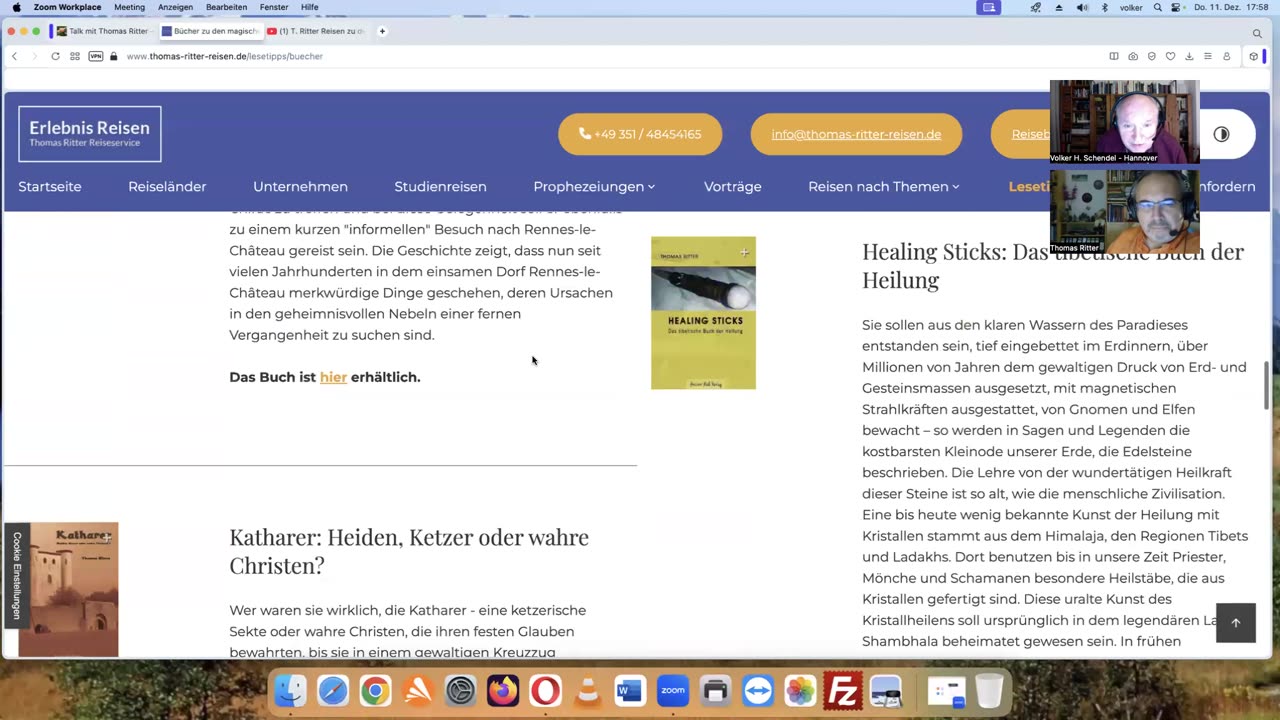Viewport: 1280px width, 720px height.
Task: Open the Fenster menu
Action: tap(274, 7)
